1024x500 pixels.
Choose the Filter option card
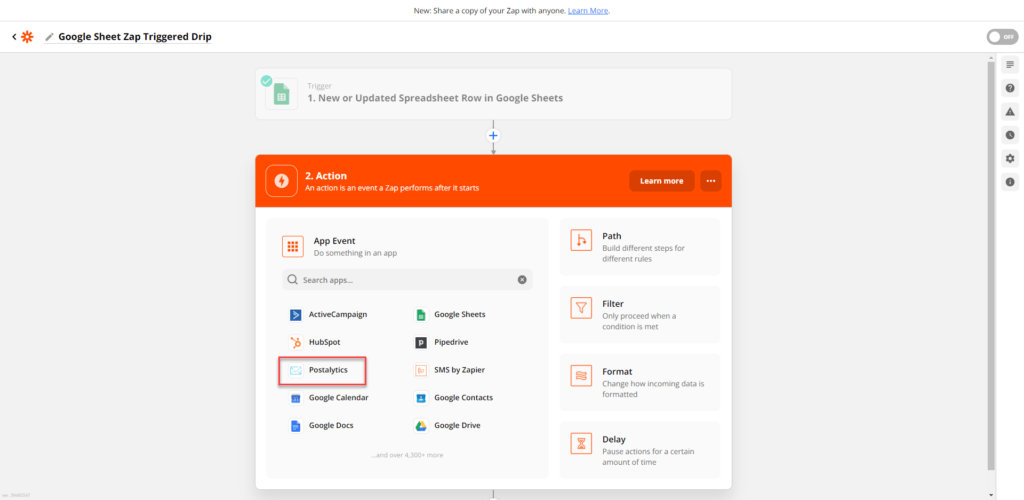[640, 315]
